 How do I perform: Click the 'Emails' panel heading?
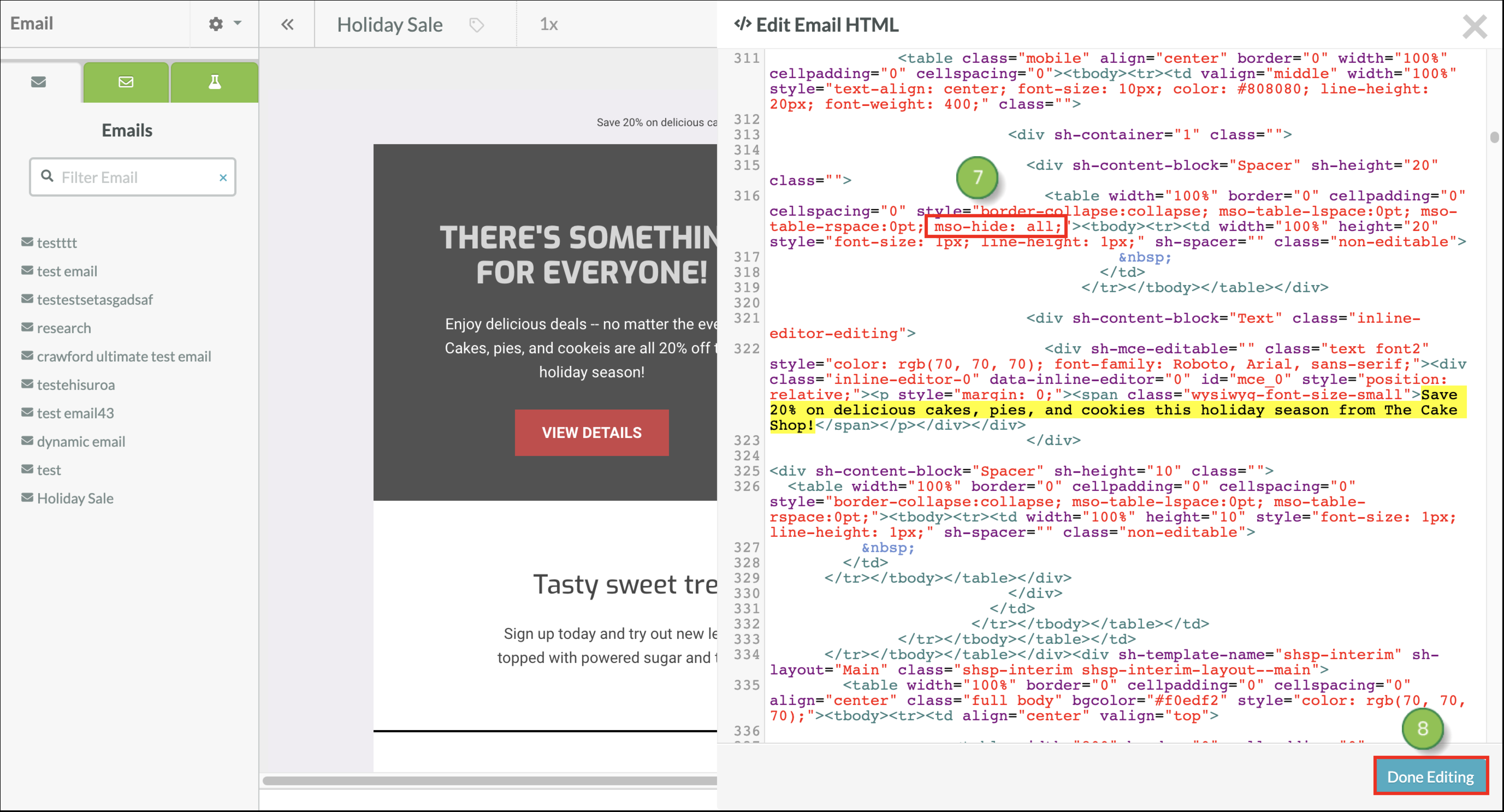click(x=127, y=130)
